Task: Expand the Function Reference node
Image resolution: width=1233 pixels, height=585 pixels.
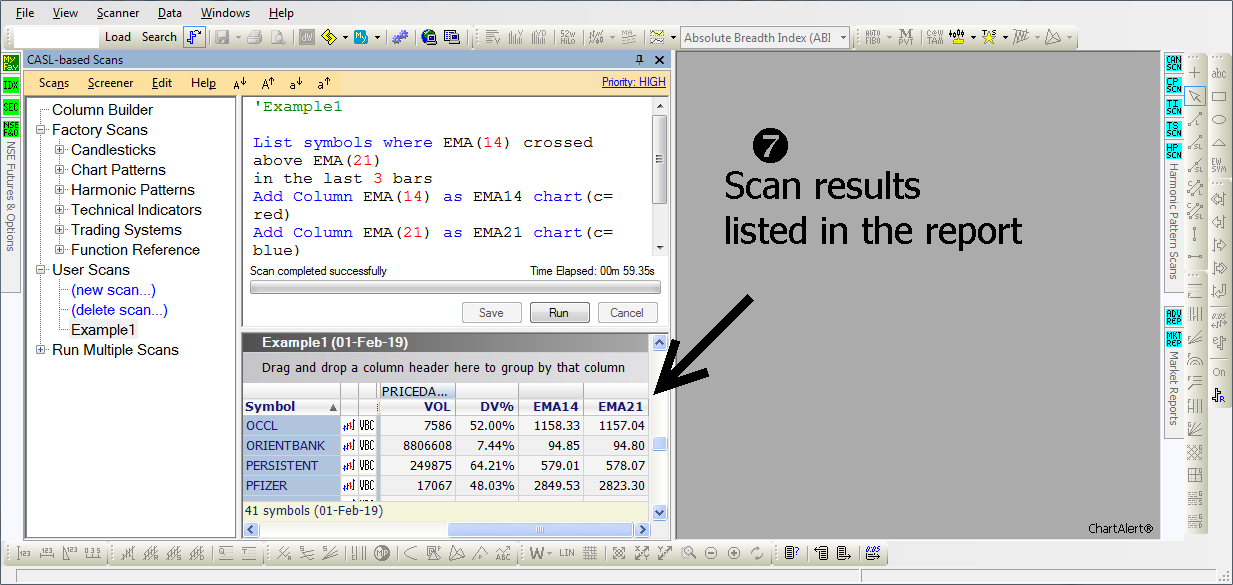Action: tap(60, 250)
